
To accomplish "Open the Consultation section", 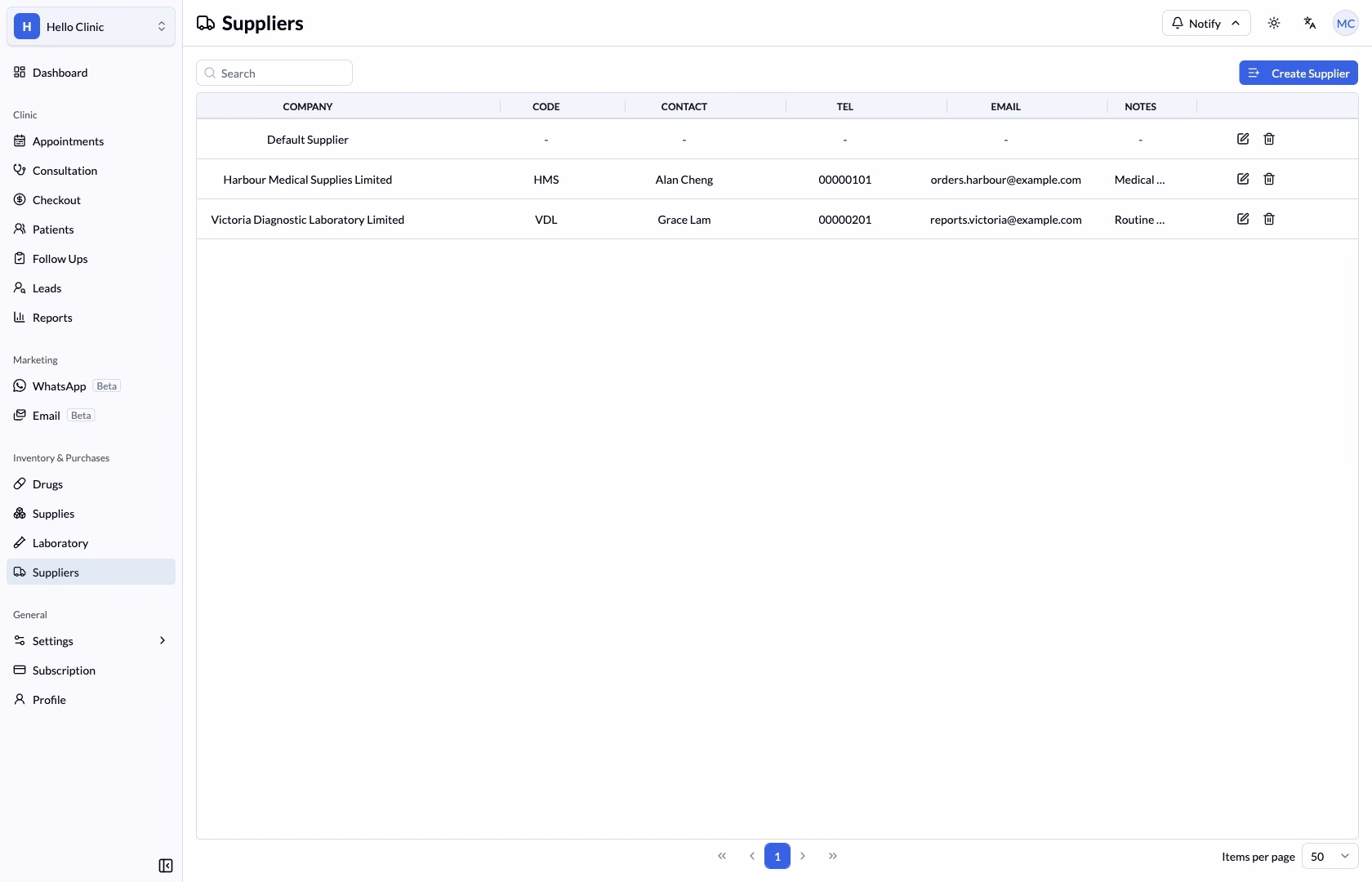I will pyautogui.click(x=91, y=171).
